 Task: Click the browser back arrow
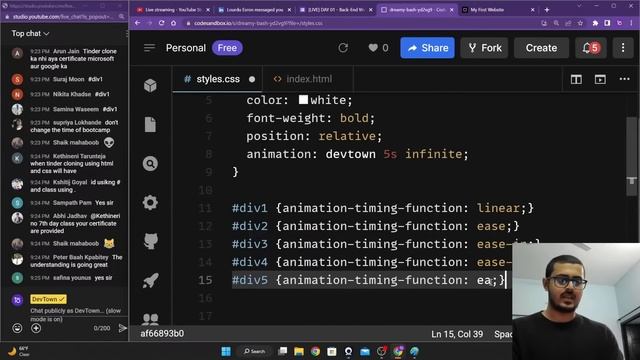[138, 23]
